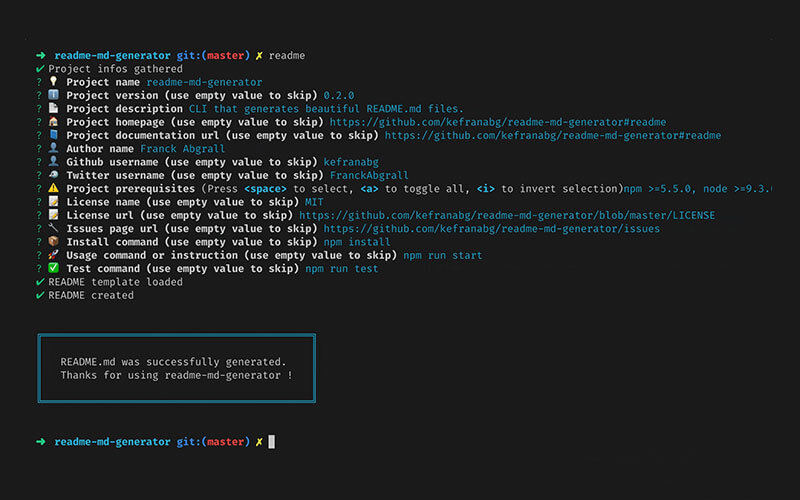This screenshot has height=500, width=800.
Task: Click the info icon beside Project version
Action: [53, 96]
